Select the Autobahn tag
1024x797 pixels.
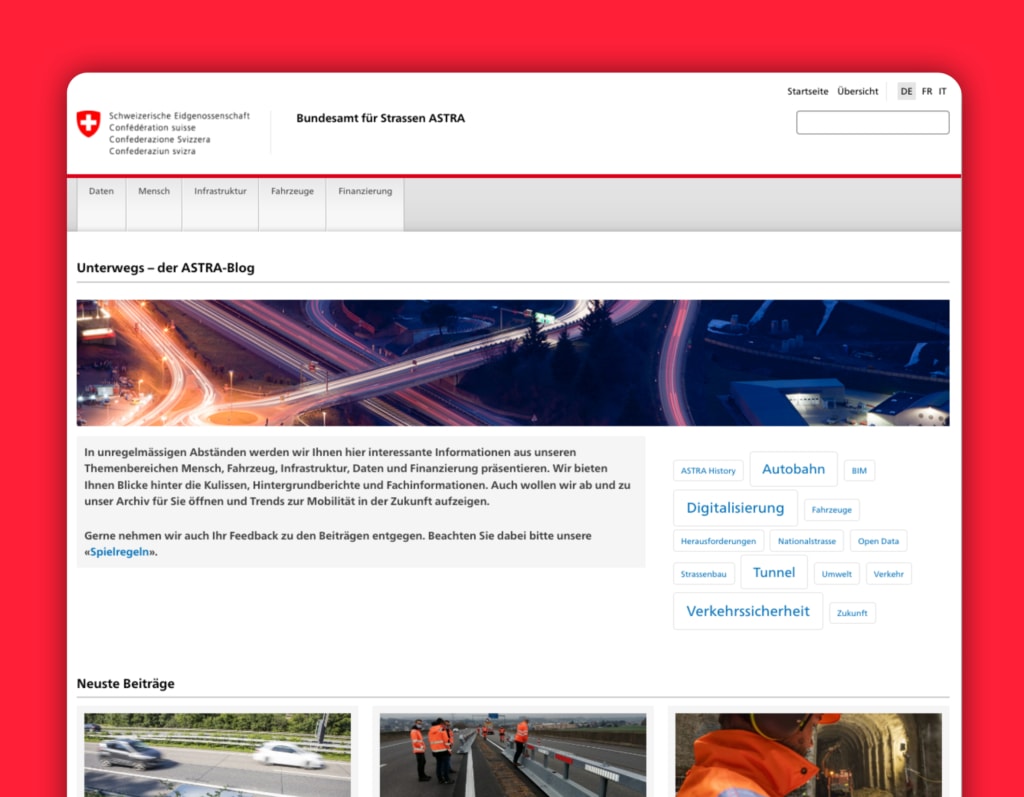pos(793,469)
